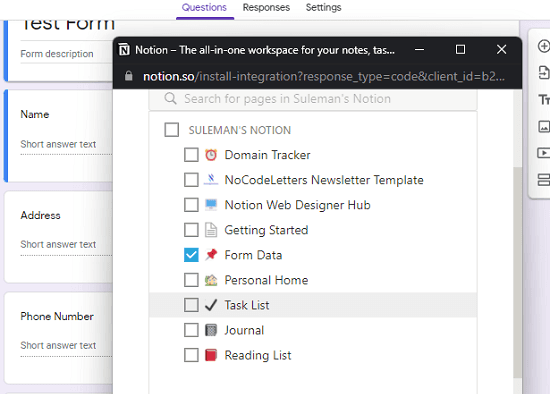Click the Import questions icon

[x=544, y=73]
